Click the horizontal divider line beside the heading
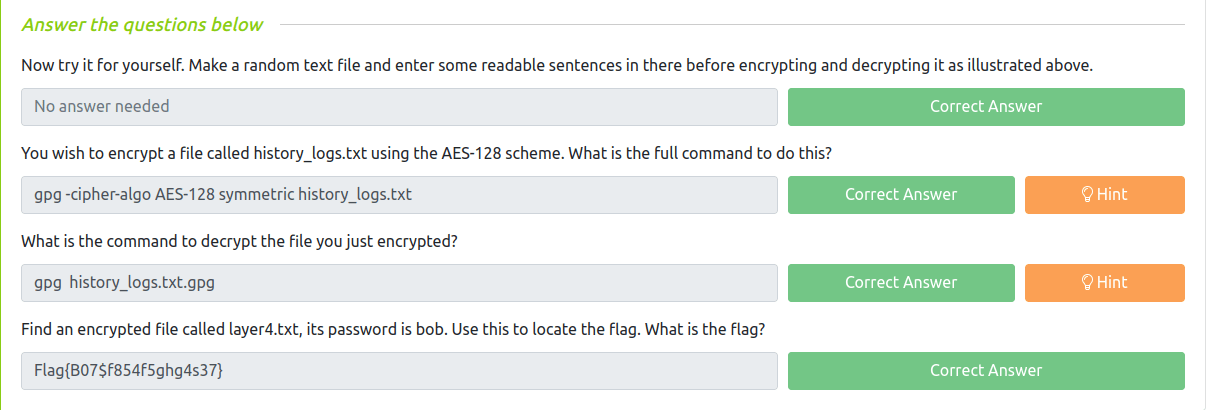Image resolution: width=1206 pixels, height=410 pixels. click(x=730, y=24)
